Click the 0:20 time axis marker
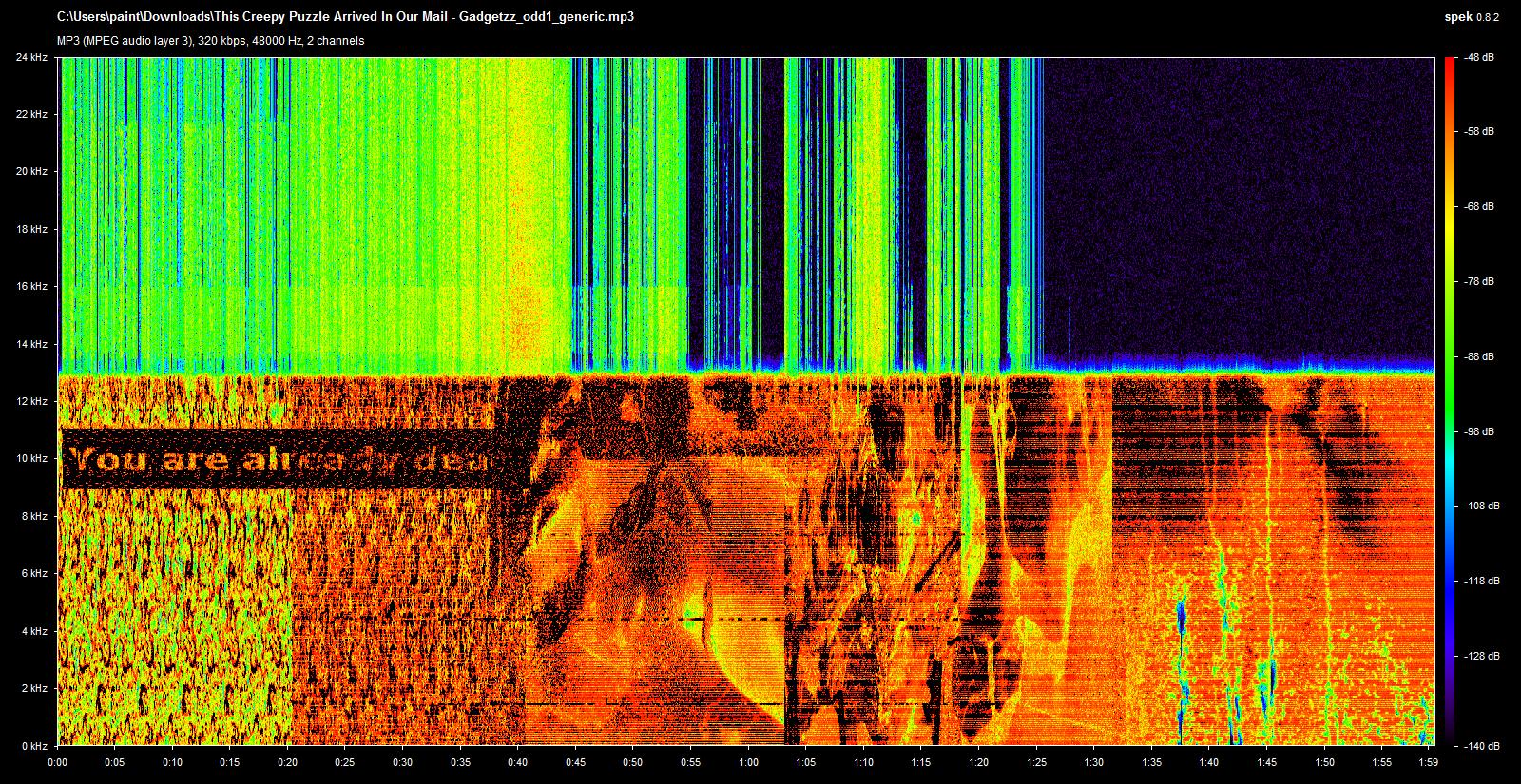1521x784 pixels. coord(288,762)
